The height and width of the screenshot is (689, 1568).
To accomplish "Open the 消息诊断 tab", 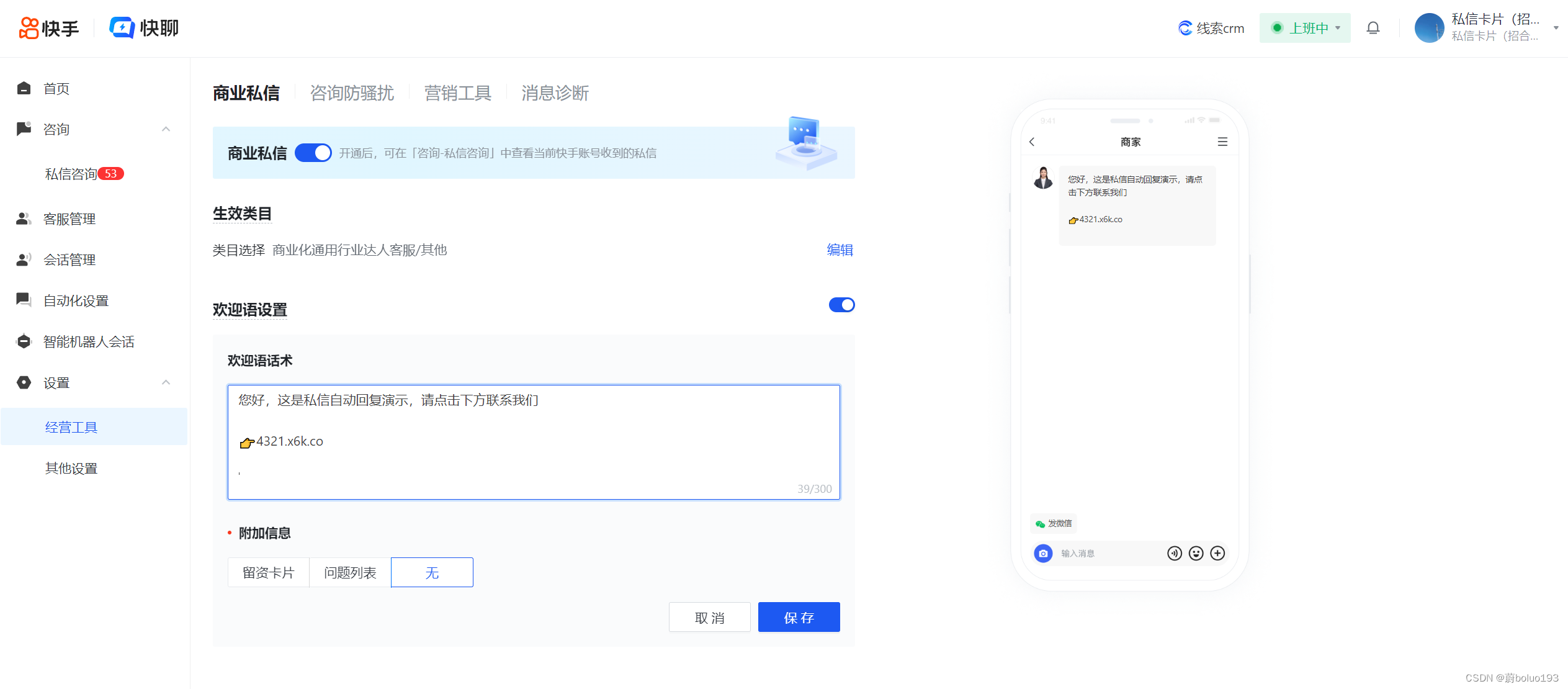I will (555, 93).
